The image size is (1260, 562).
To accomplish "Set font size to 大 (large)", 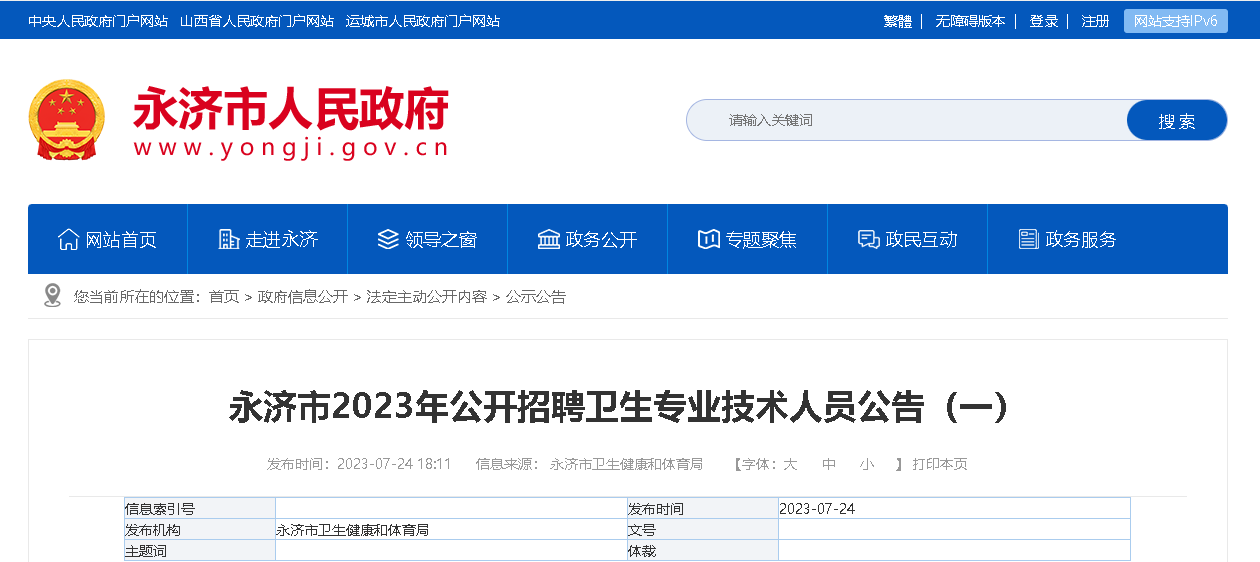I will click(x=790, y=464).
